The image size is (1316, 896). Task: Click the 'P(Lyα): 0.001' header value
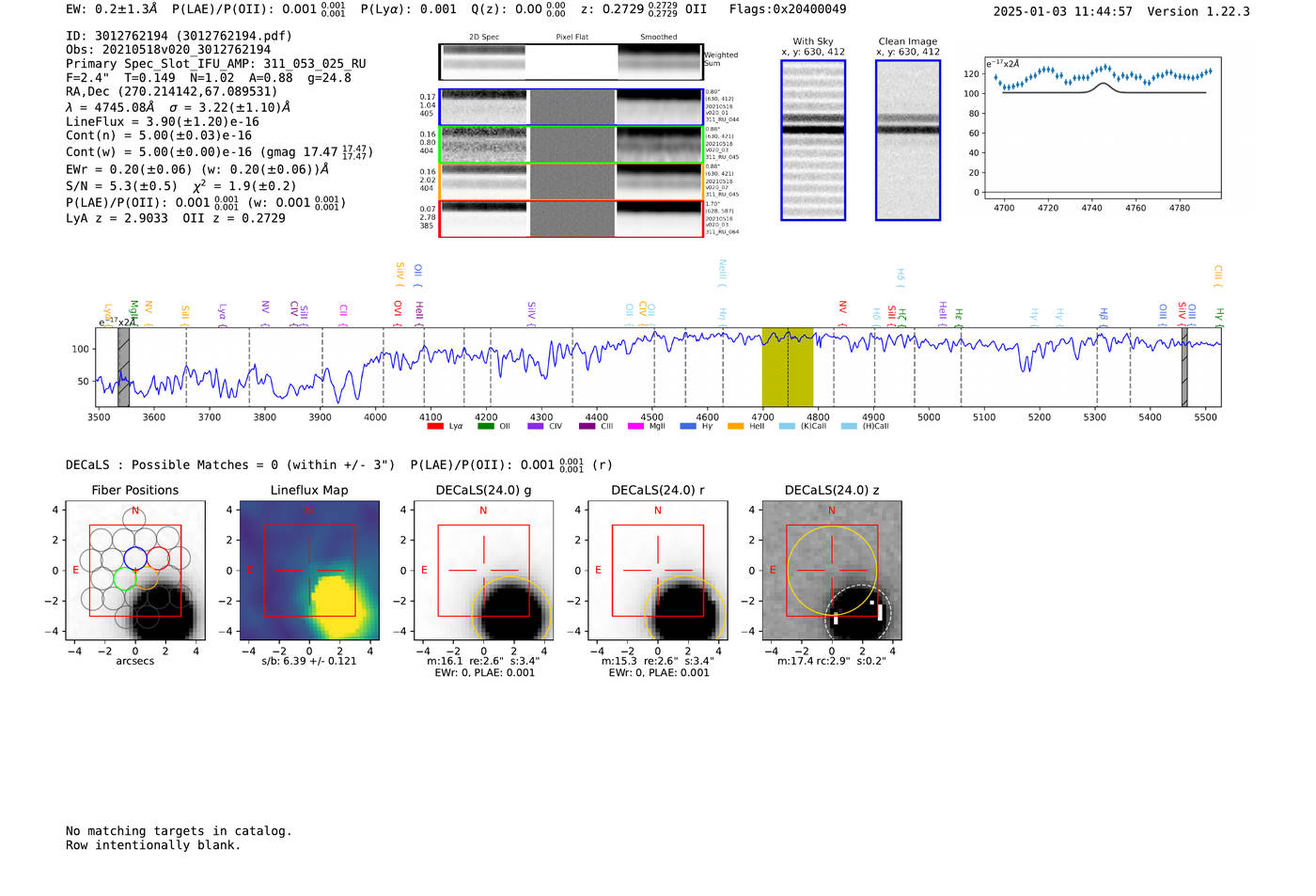409,9
